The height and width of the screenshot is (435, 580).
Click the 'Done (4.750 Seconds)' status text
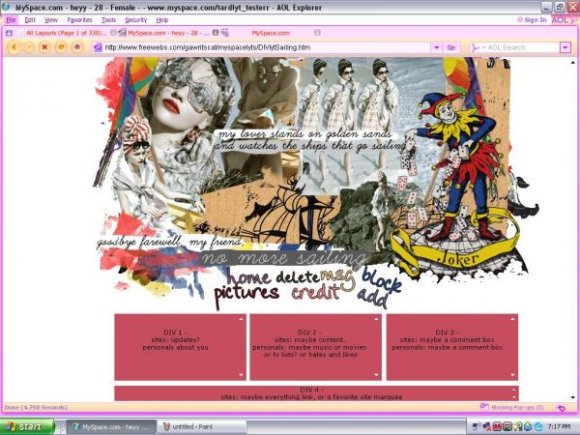36,408
